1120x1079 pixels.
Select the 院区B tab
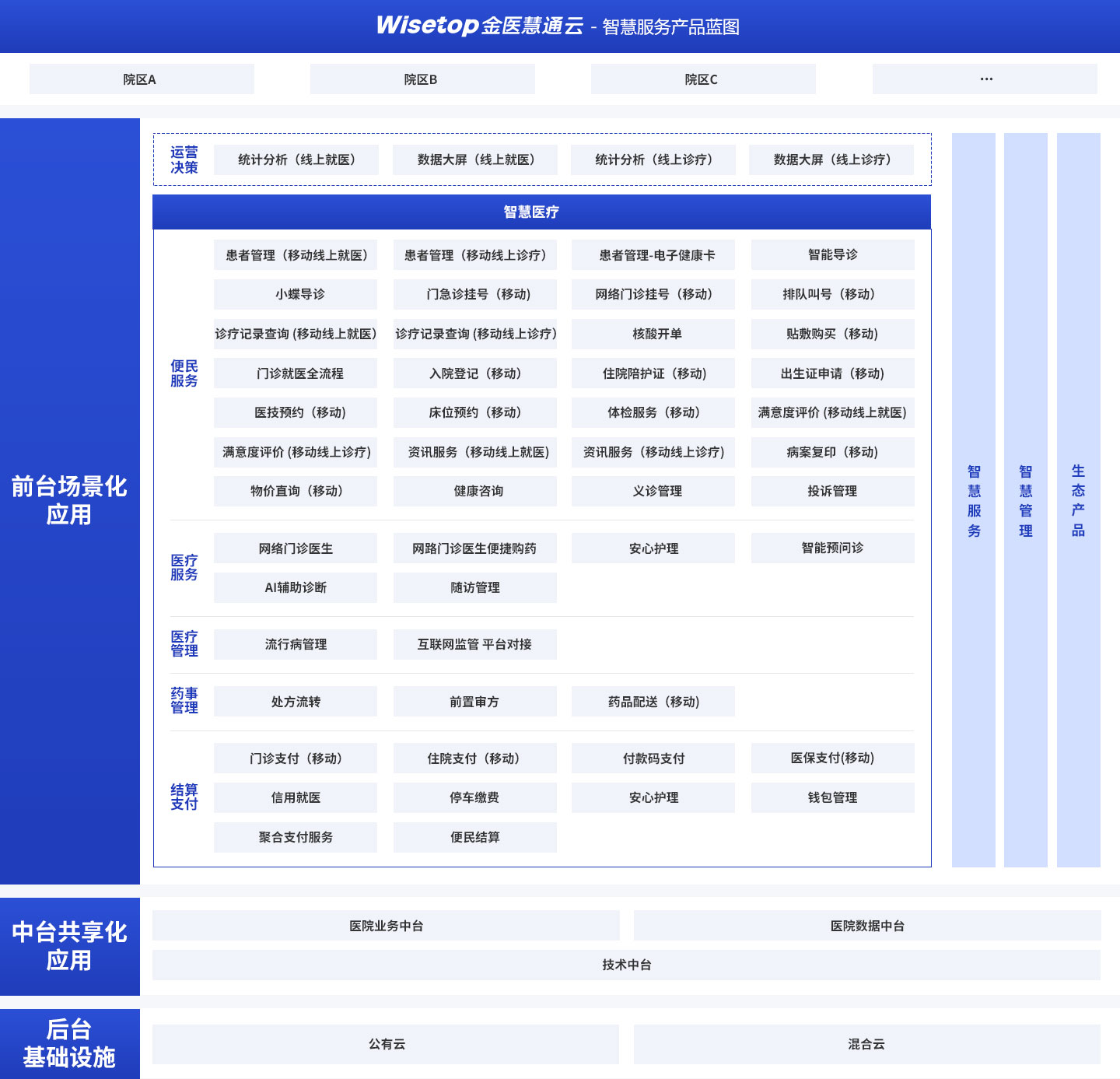[422, 79]
